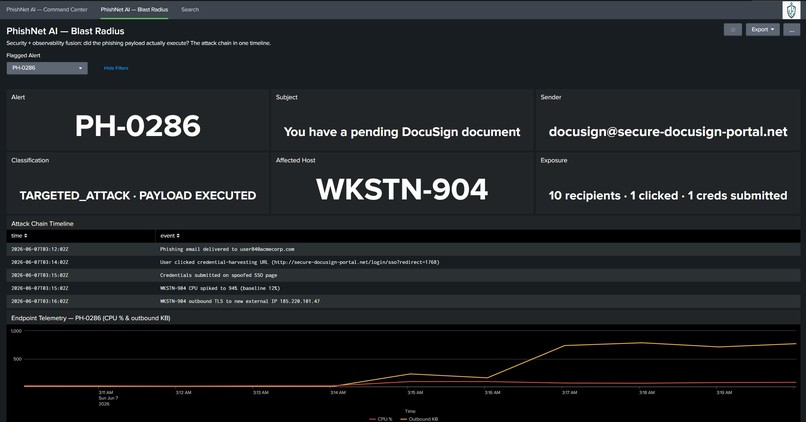Click 'You have a pending DocuSign document' subject

tap(402, 132)
